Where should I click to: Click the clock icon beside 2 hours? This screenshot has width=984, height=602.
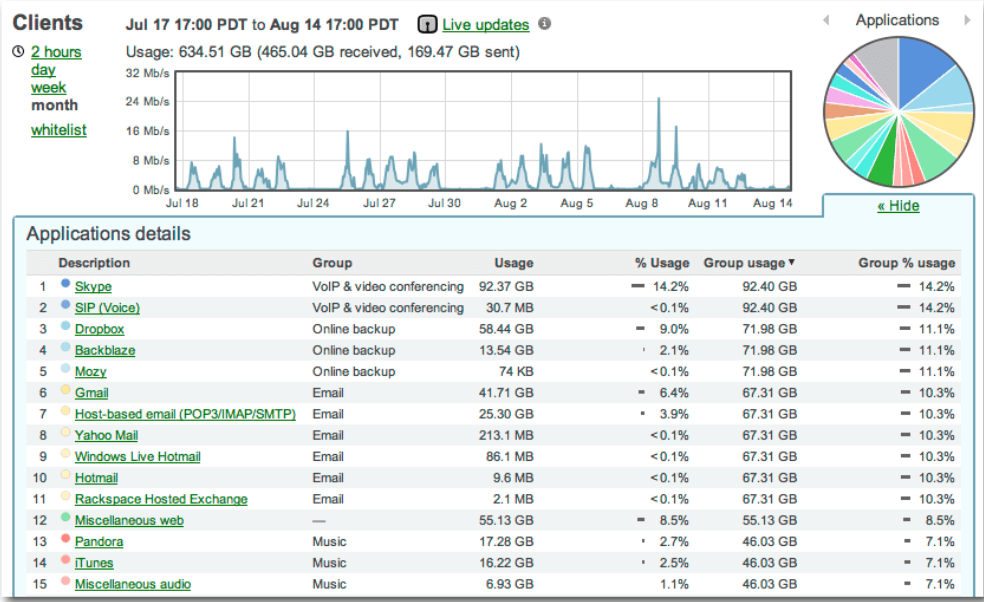tap(18, 51)
